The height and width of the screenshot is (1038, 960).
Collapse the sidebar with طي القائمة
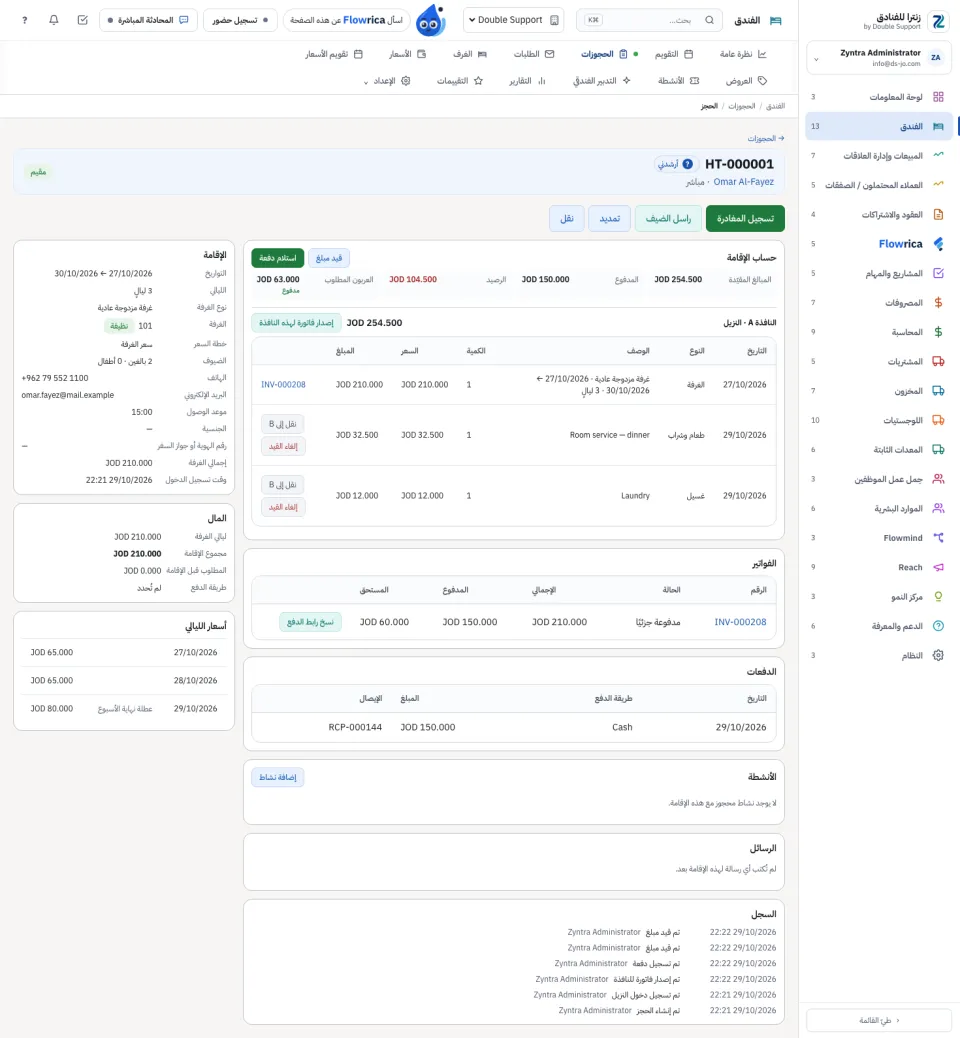(879, 1020)
